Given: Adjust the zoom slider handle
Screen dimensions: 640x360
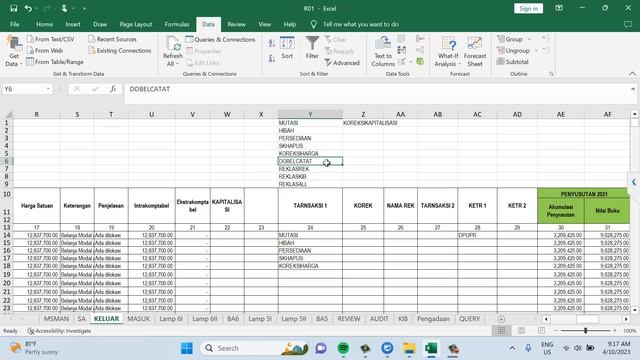Looking at the screenshot, I should (x=585, y=331).
